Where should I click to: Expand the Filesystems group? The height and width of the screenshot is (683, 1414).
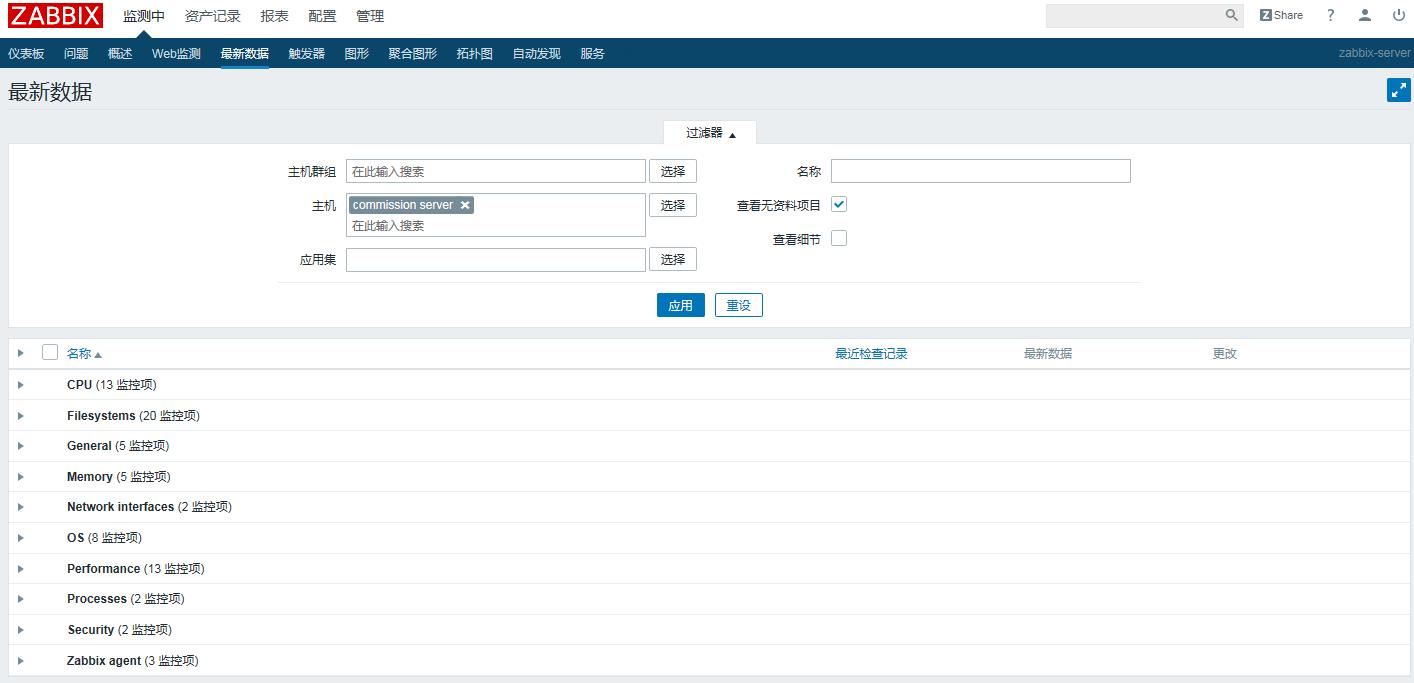tap(20, 416)
